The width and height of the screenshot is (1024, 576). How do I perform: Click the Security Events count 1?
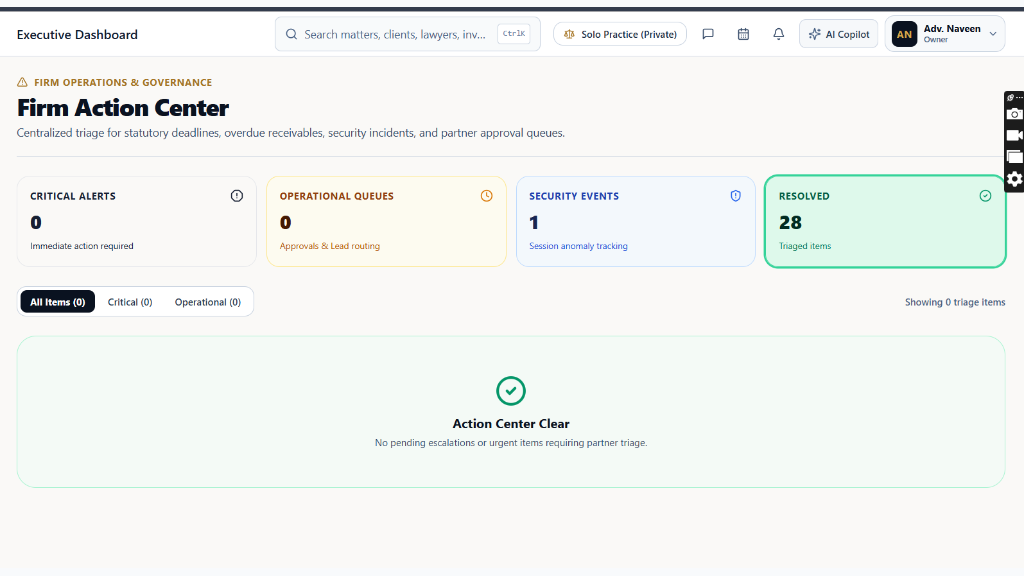click(534, 223)
